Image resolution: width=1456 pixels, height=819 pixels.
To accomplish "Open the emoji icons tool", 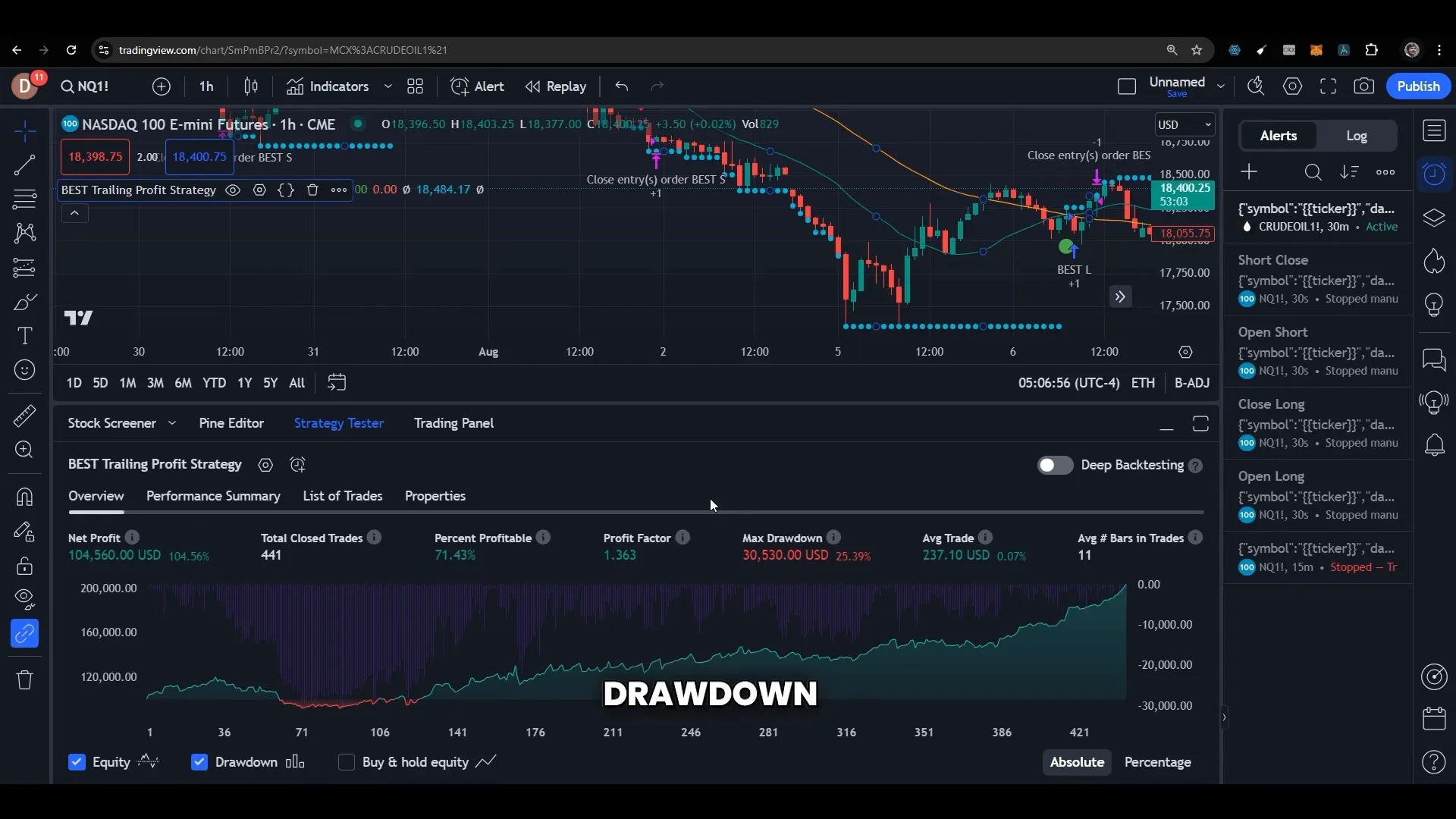I will [x=24, y=370].
